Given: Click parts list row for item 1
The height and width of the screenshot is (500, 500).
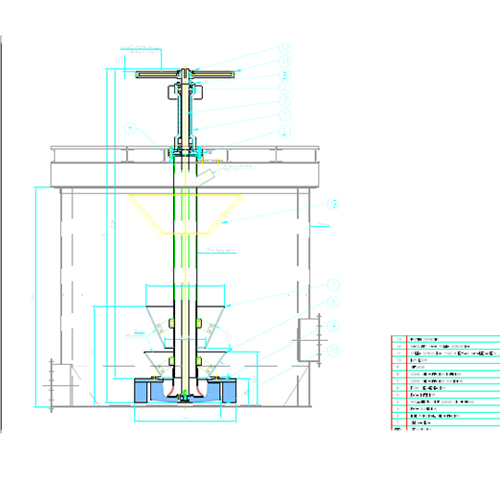Looking at the screenshot, I should pyautogui.click(x=446, y=423).
